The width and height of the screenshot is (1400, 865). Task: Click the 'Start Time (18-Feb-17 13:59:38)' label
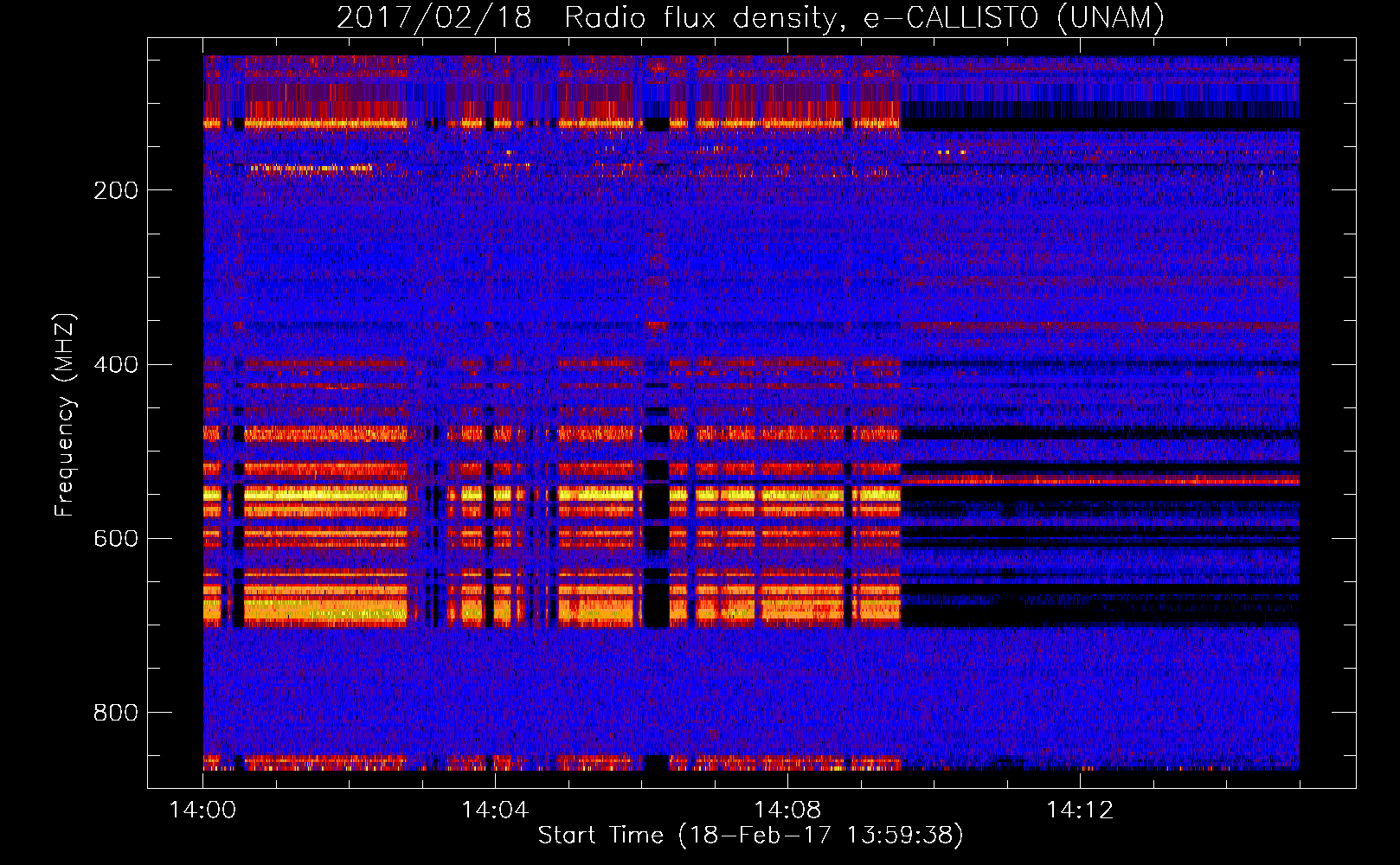point(750,836)
